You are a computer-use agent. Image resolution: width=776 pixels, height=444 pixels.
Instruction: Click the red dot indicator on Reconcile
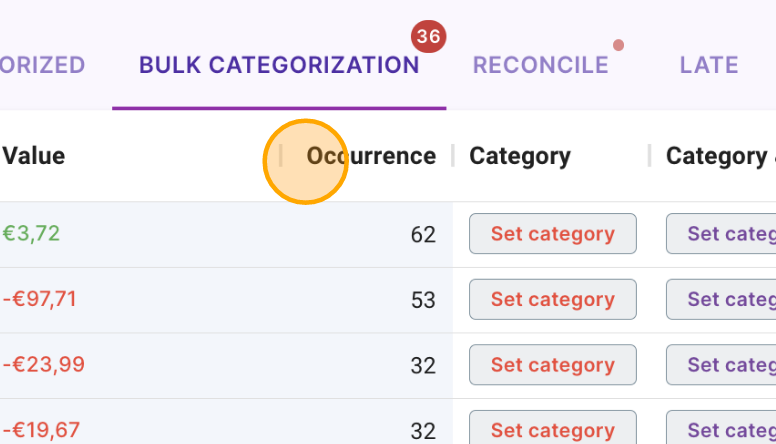[618, 45]
